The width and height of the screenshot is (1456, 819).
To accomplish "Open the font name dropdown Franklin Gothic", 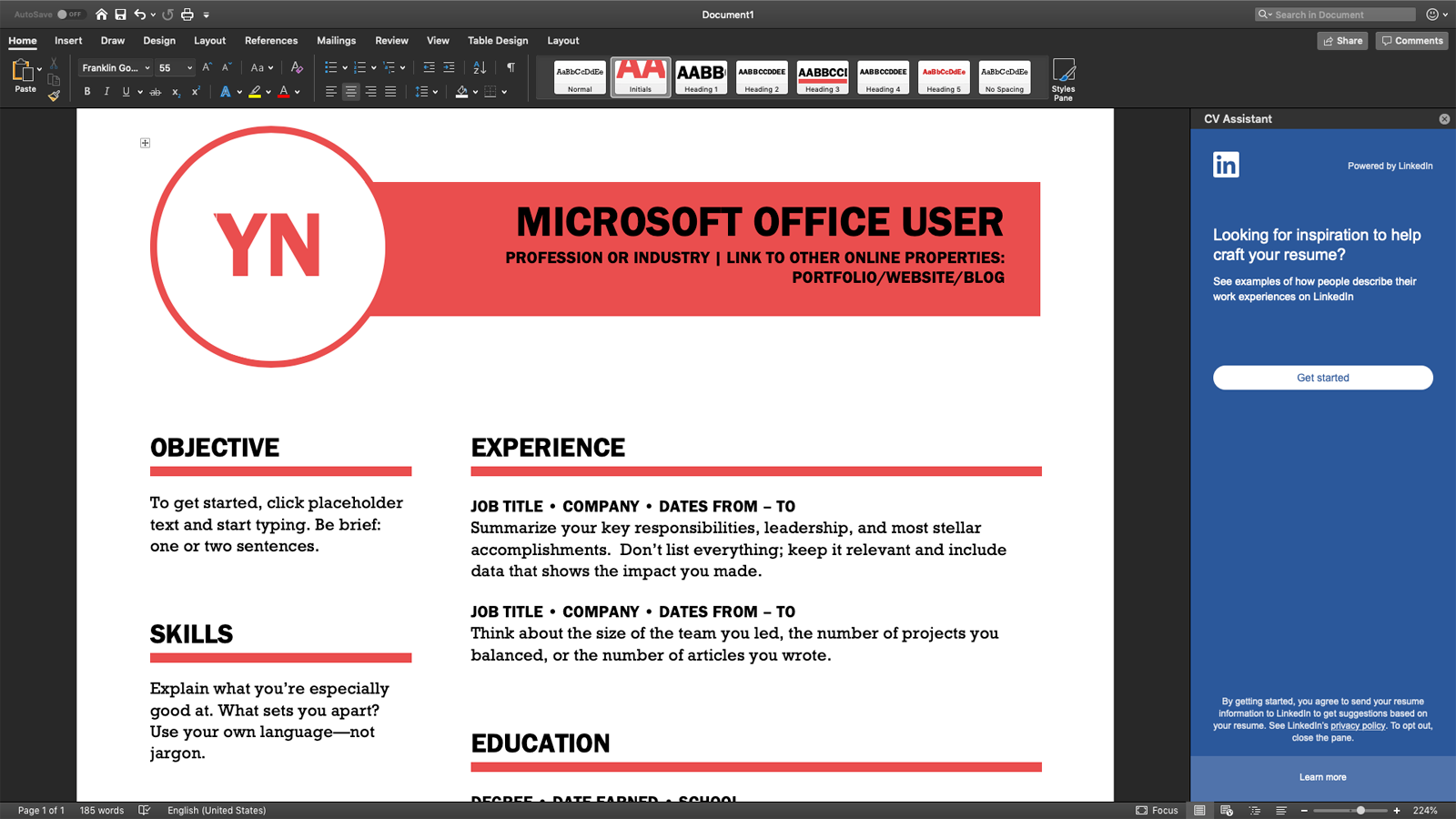I will 147,68.
